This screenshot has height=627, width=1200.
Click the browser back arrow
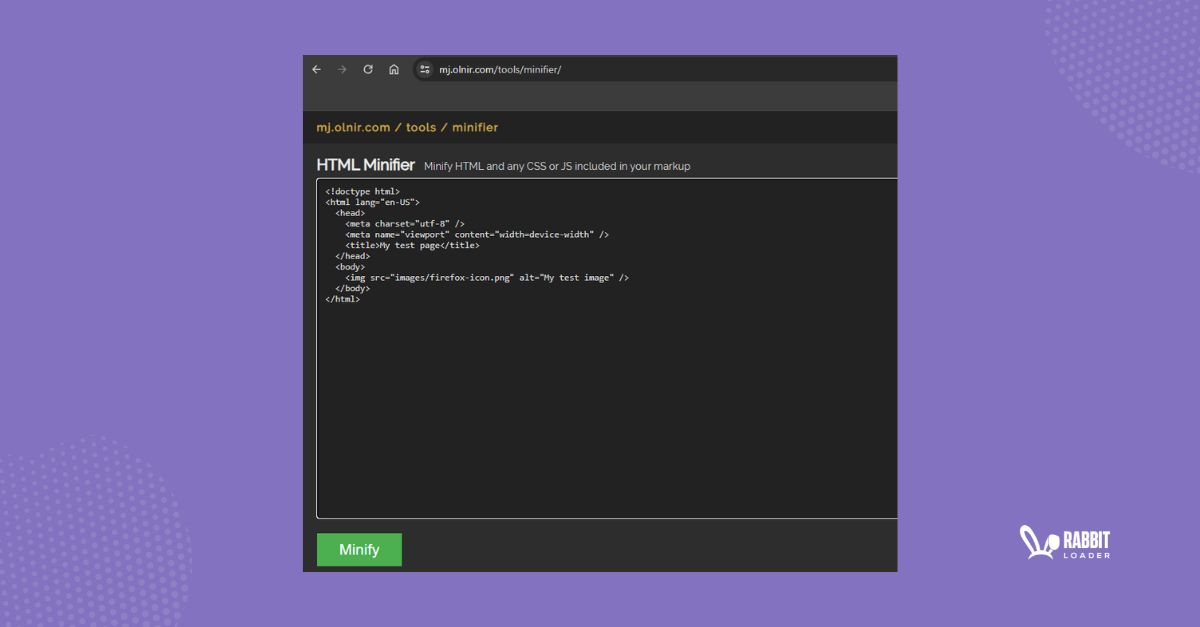pos(317,70)
